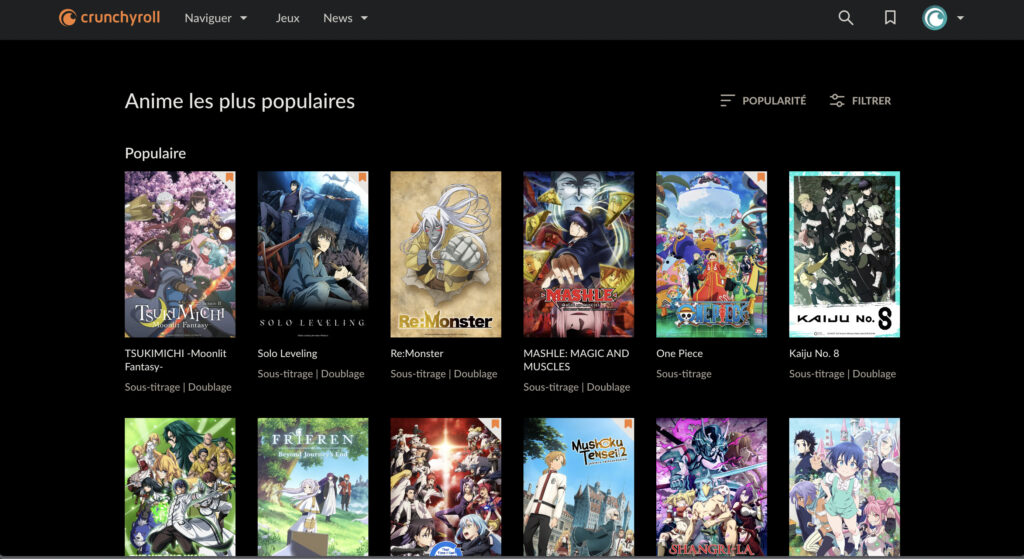The image size is (1024, 559).
Task: Select the Re:Monster poster thumbnail
Action: click(x=446, y=254)
